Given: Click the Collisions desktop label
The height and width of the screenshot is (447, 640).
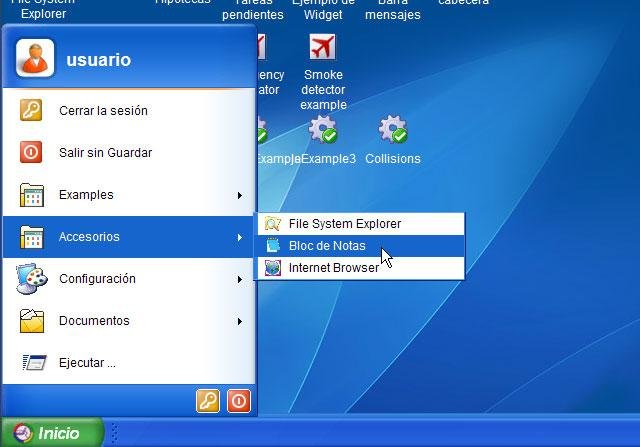Looking at the screenshot, I should click(393, 159).
